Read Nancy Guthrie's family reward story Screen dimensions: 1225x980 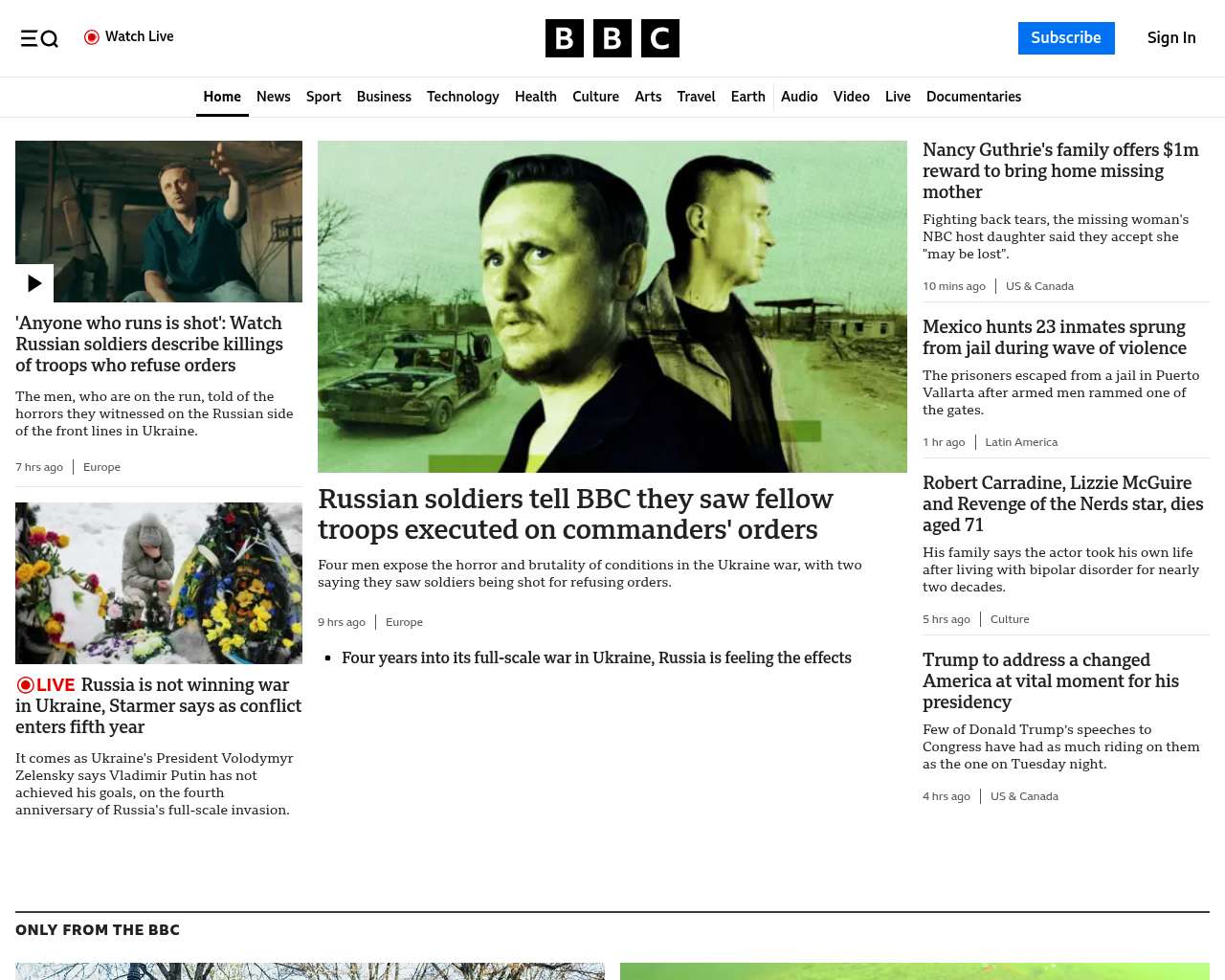[1060, 170]
